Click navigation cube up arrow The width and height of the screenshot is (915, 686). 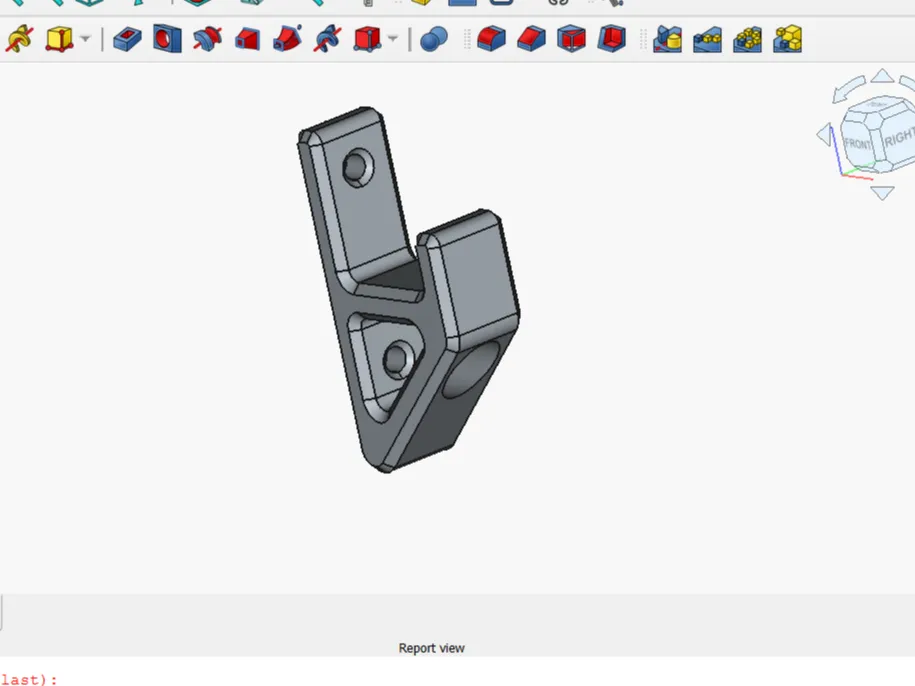[882, 76]
